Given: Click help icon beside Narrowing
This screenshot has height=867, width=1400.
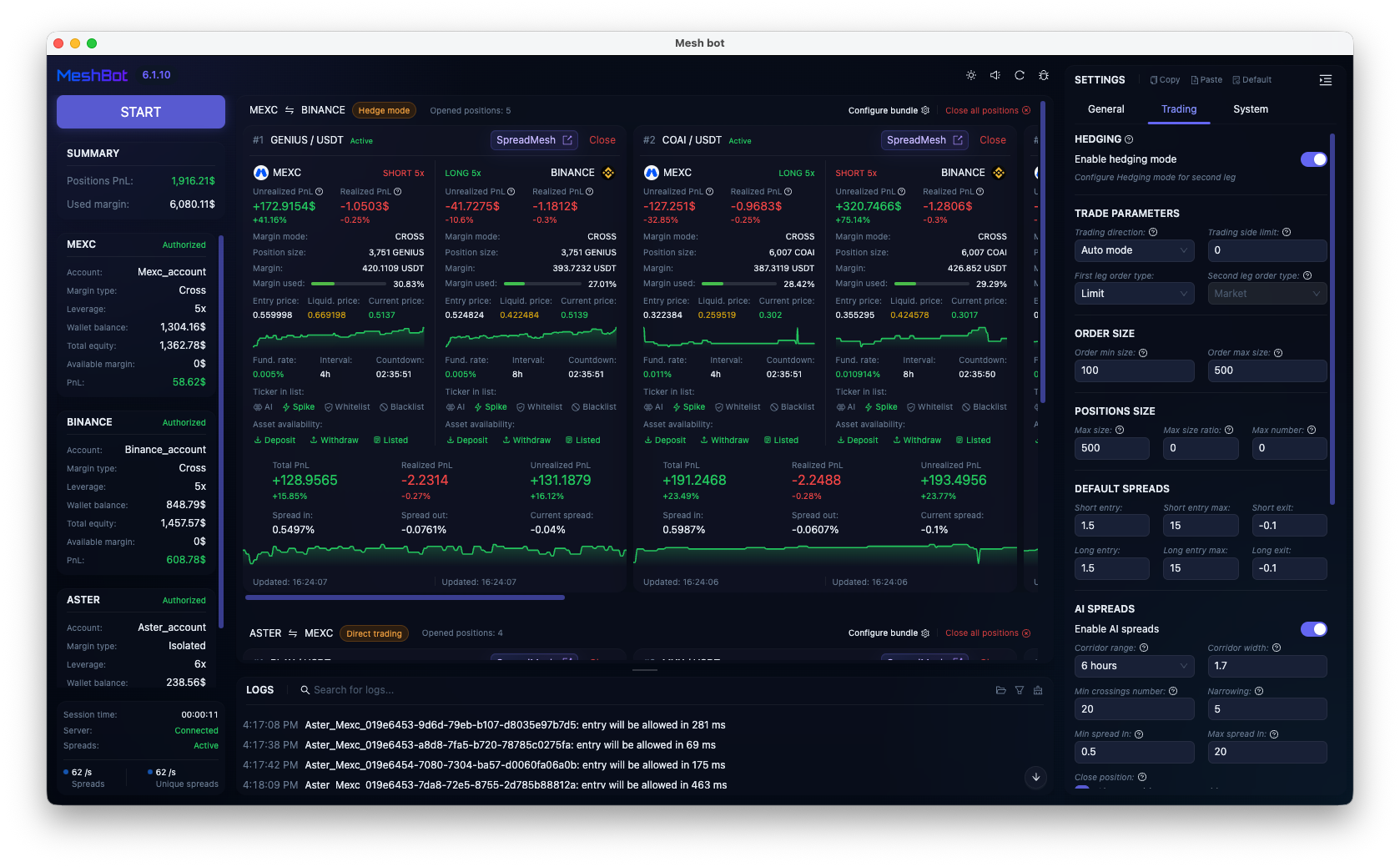Looking at the screenshot, I should pyautogui.click(x=1259, y=691).
